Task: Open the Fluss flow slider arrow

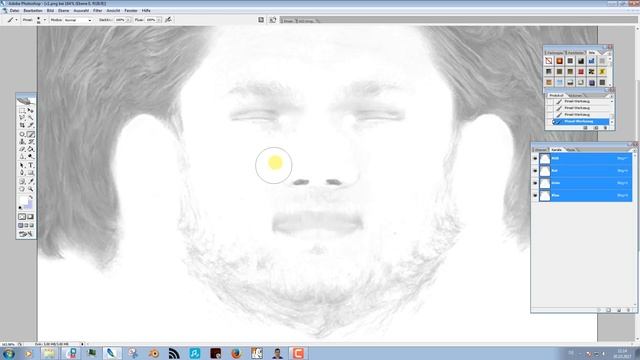Action: [159, 20]
